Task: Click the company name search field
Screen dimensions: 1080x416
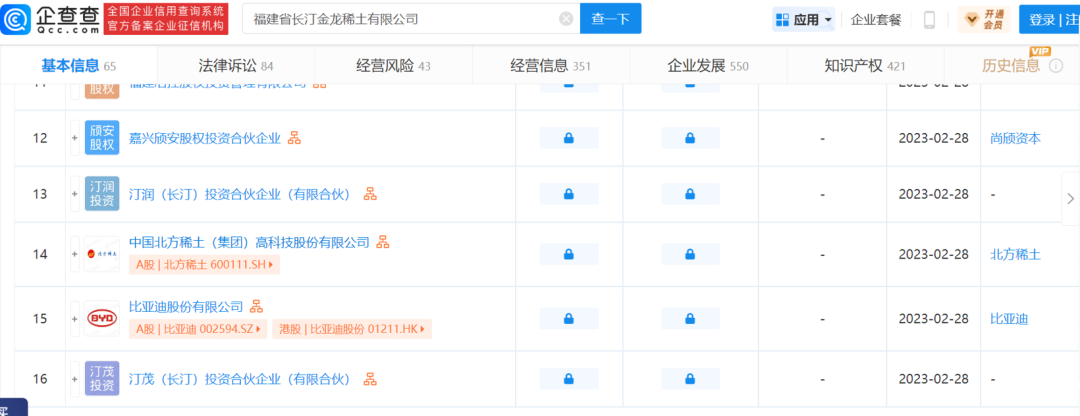Action: click(x=400, y=19)
